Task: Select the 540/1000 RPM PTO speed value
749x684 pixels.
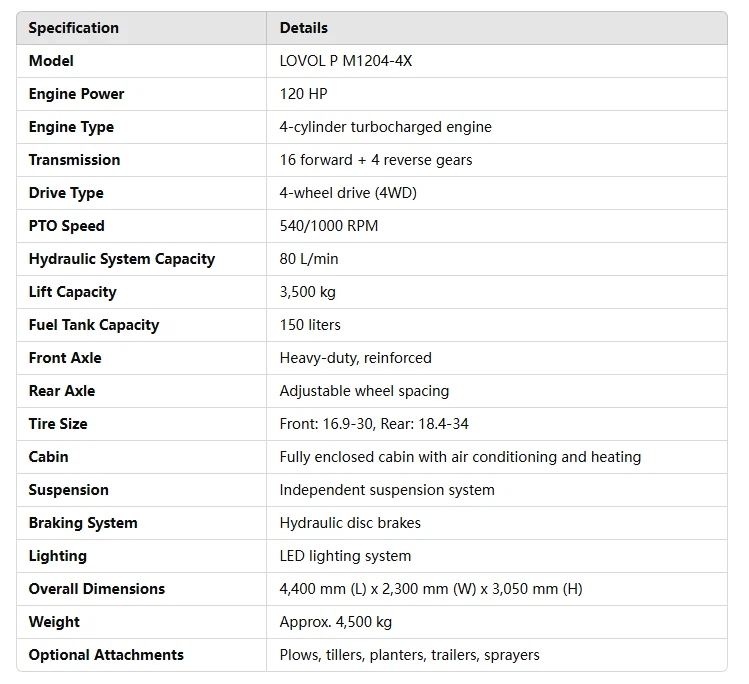Action: (328, 226)
